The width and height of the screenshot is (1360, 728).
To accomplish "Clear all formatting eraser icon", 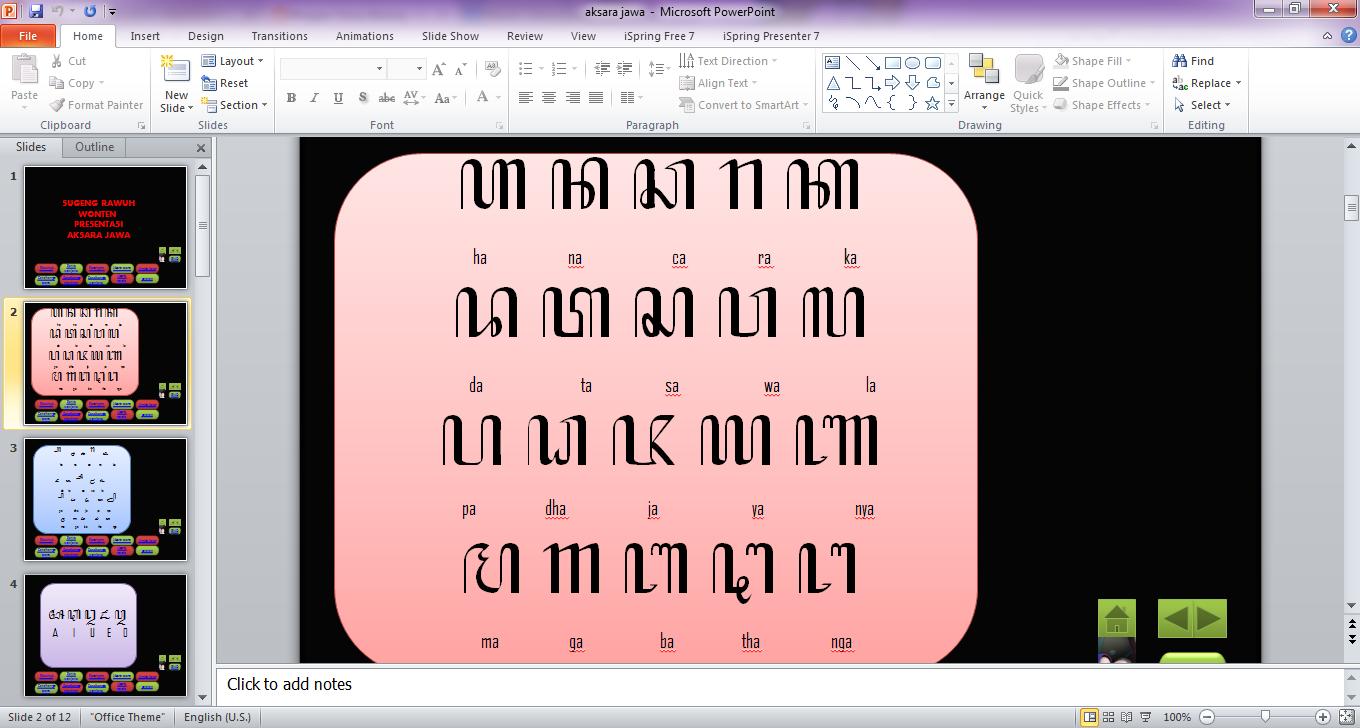I will (x=492, y=69).
